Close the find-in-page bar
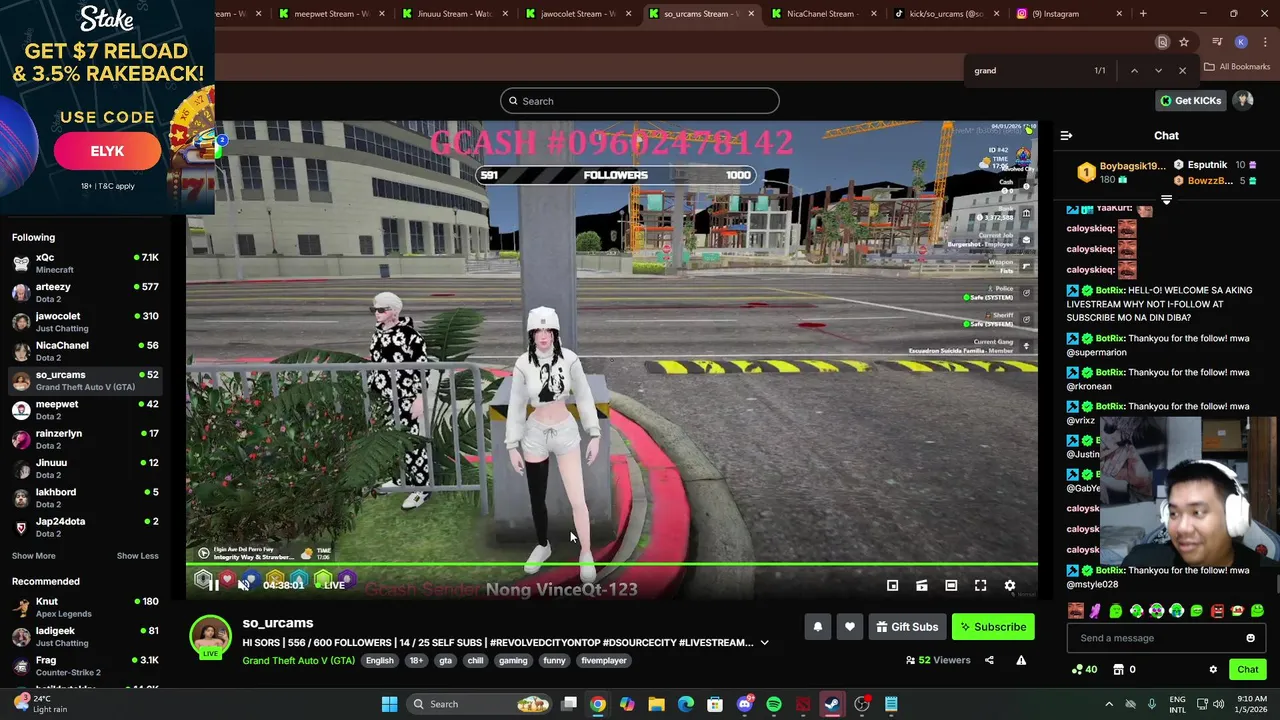The width and height of the screenshot is (1280, 720). pyautogui.click(x=1182, y=71)
